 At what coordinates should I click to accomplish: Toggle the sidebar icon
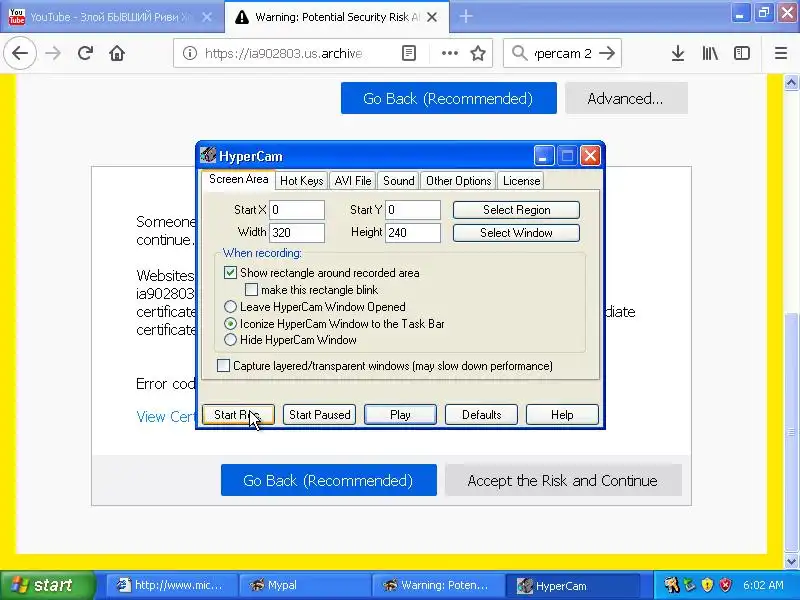(742, 53)
